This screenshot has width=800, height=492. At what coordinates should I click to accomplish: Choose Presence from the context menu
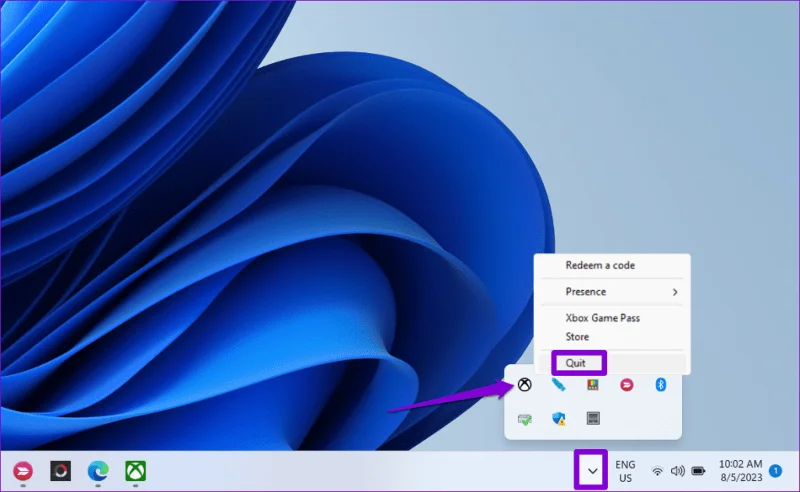coord(612,292)
